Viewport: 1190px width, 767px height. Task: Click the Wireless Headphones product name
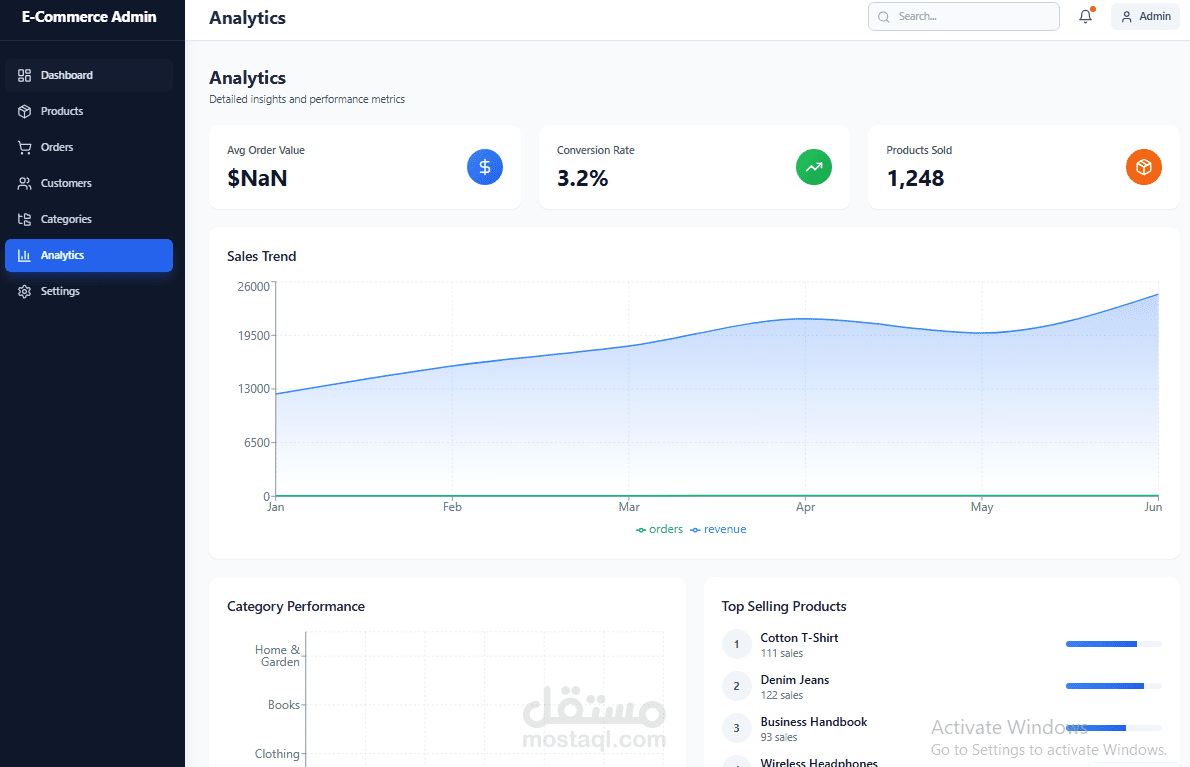[819, 762]
